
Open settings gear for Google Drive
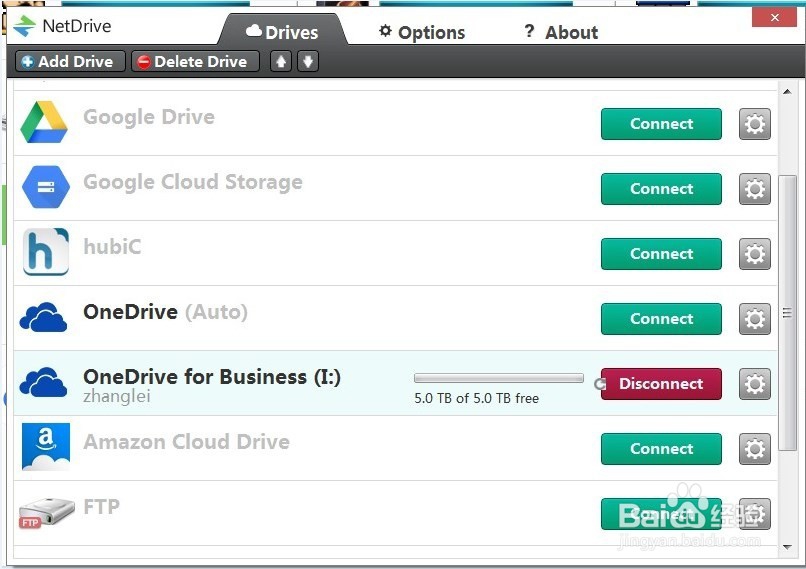point(755,124)
